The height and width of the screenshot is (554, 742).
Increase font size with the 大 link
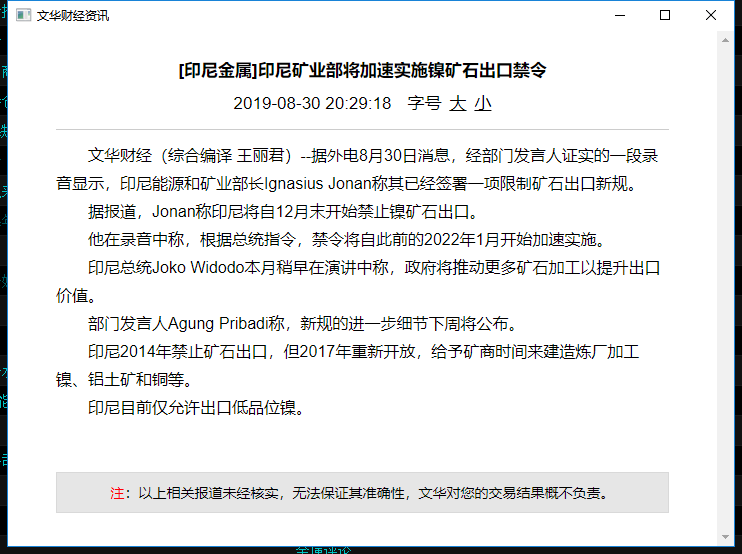[x=458, y=103]
